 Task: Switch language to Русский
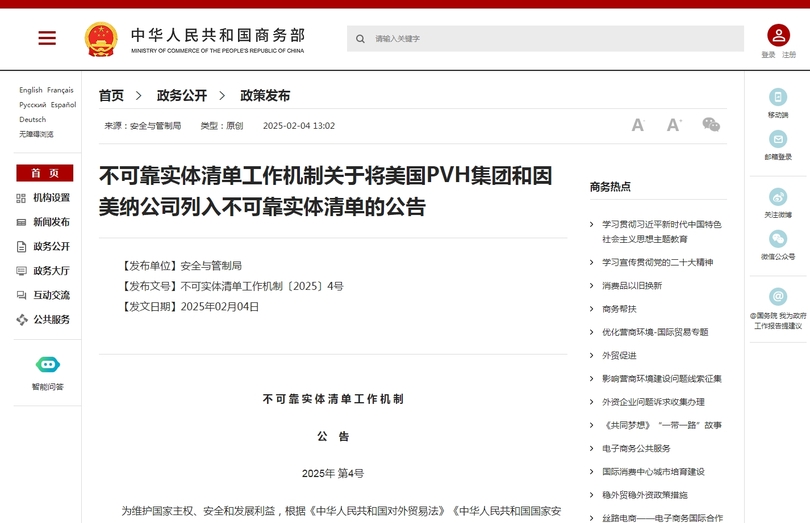pos(33,105)
